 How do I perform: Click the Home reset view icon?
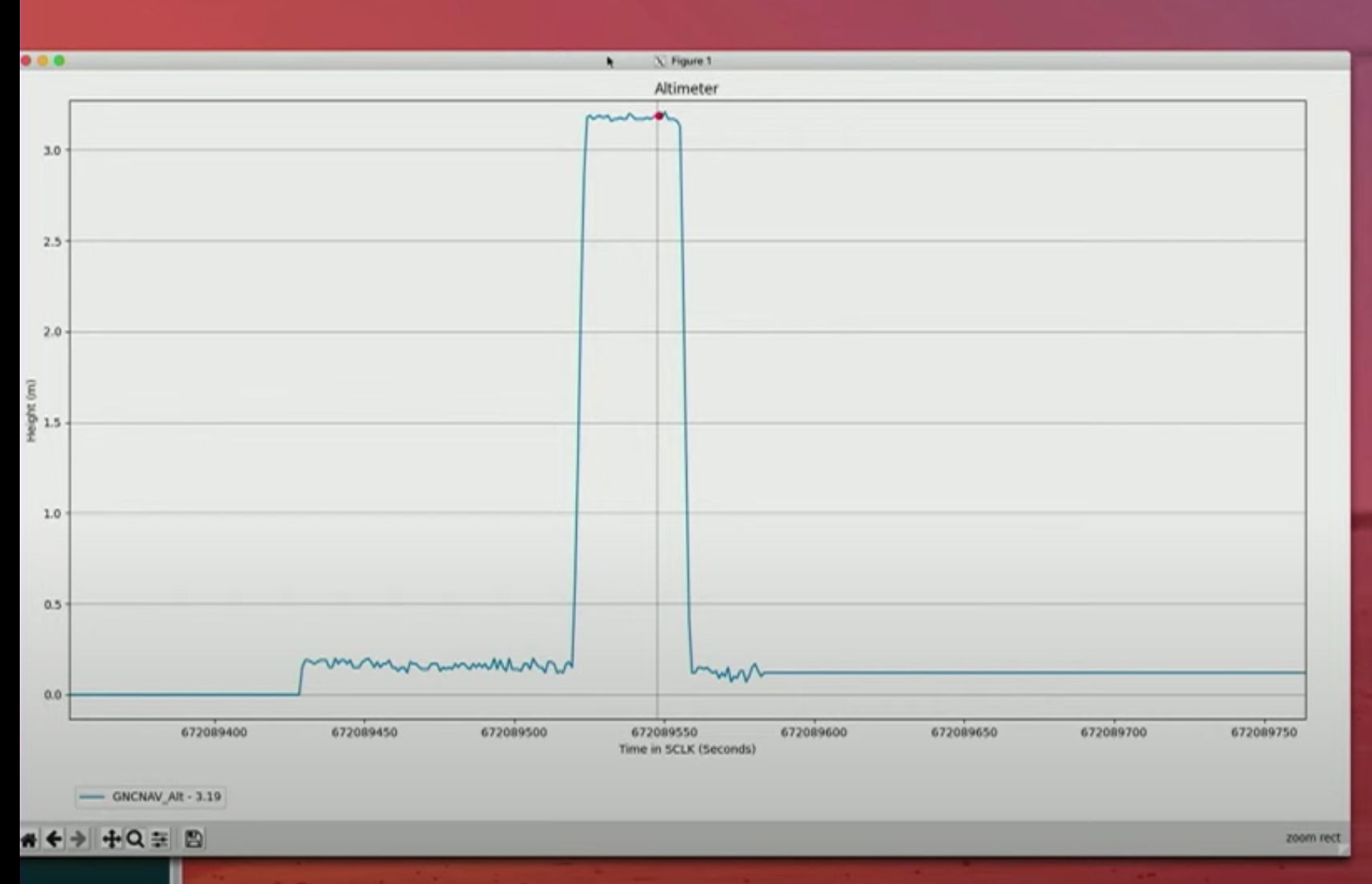coord(29,839)
